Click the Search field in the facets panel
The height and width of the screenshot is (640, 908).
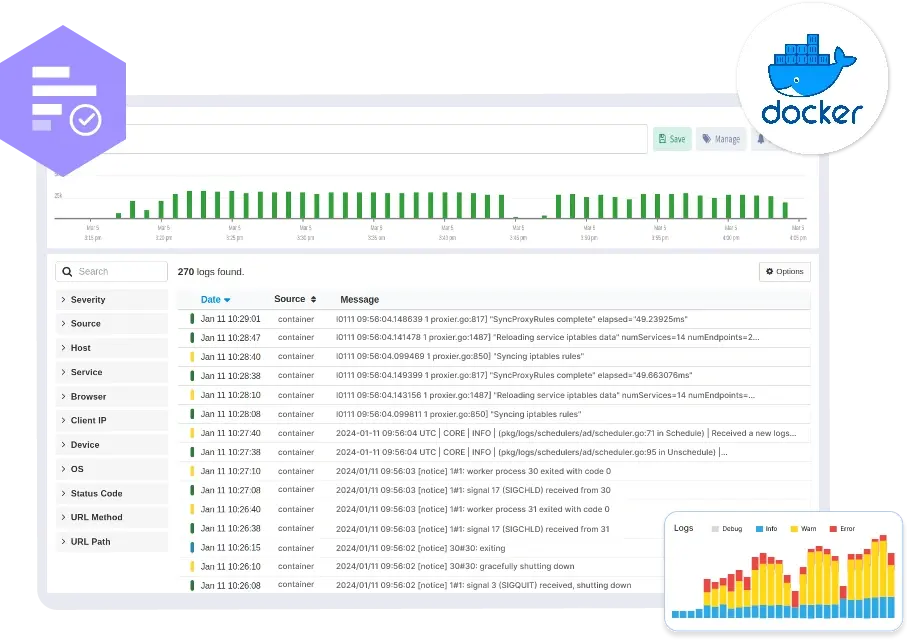pyautogui.click(x=111, y=272)
